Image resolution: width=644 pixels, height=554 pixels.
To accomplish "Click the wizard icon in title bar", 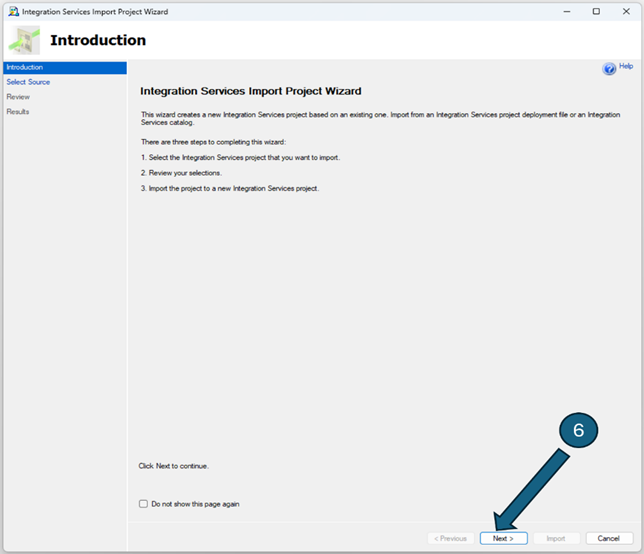I will (14, 11).
